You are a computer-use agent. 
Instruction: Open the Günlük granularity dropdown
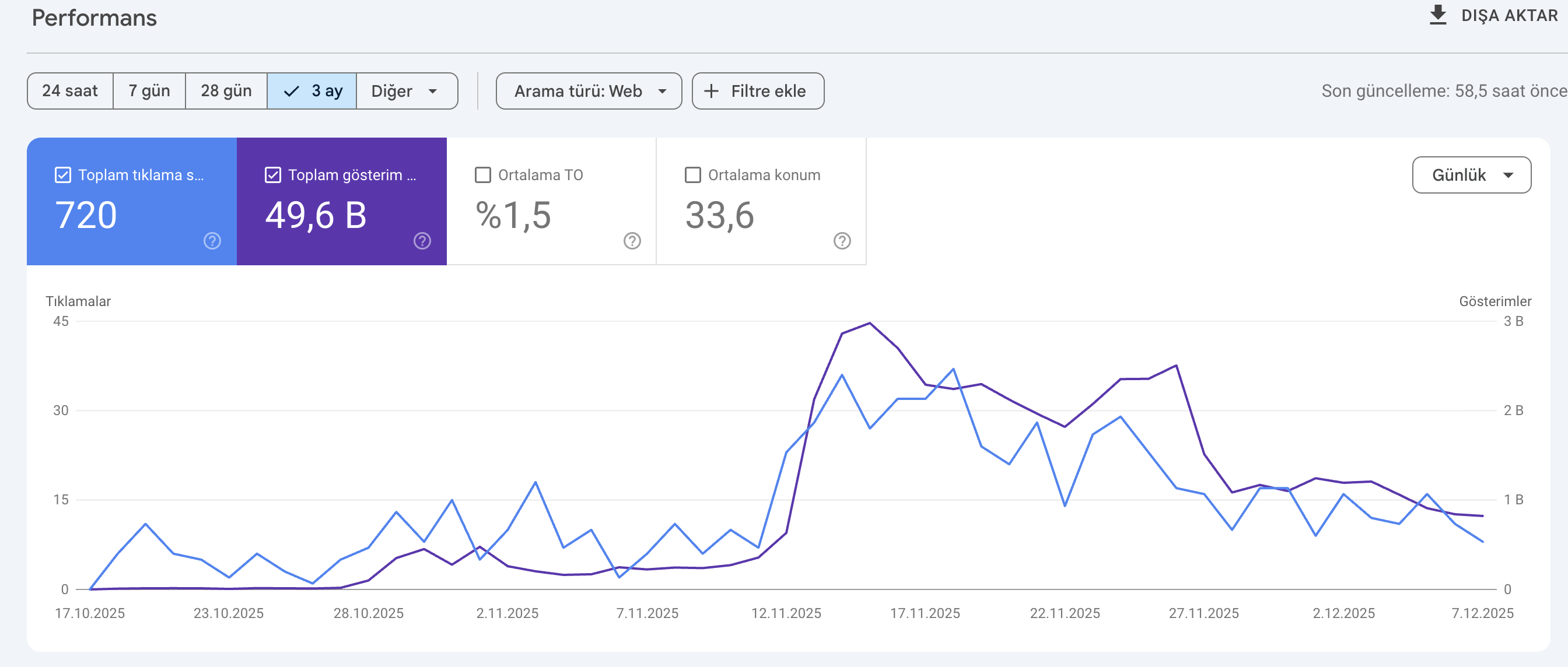1471,175
